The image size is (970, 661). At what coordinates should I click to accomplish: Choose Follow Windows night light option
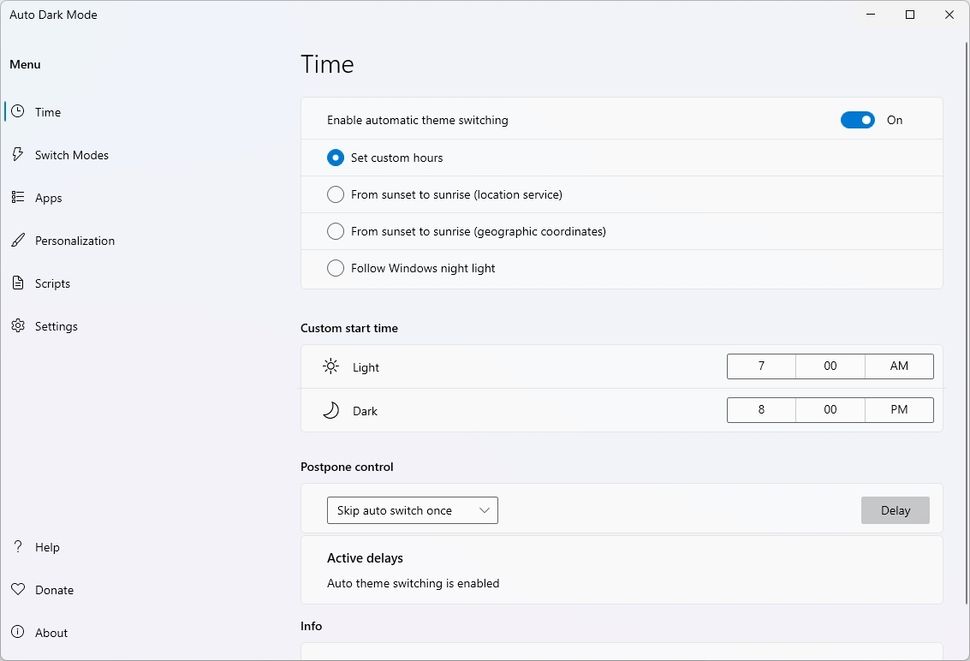pyautogui.click(x=335, y=267)
